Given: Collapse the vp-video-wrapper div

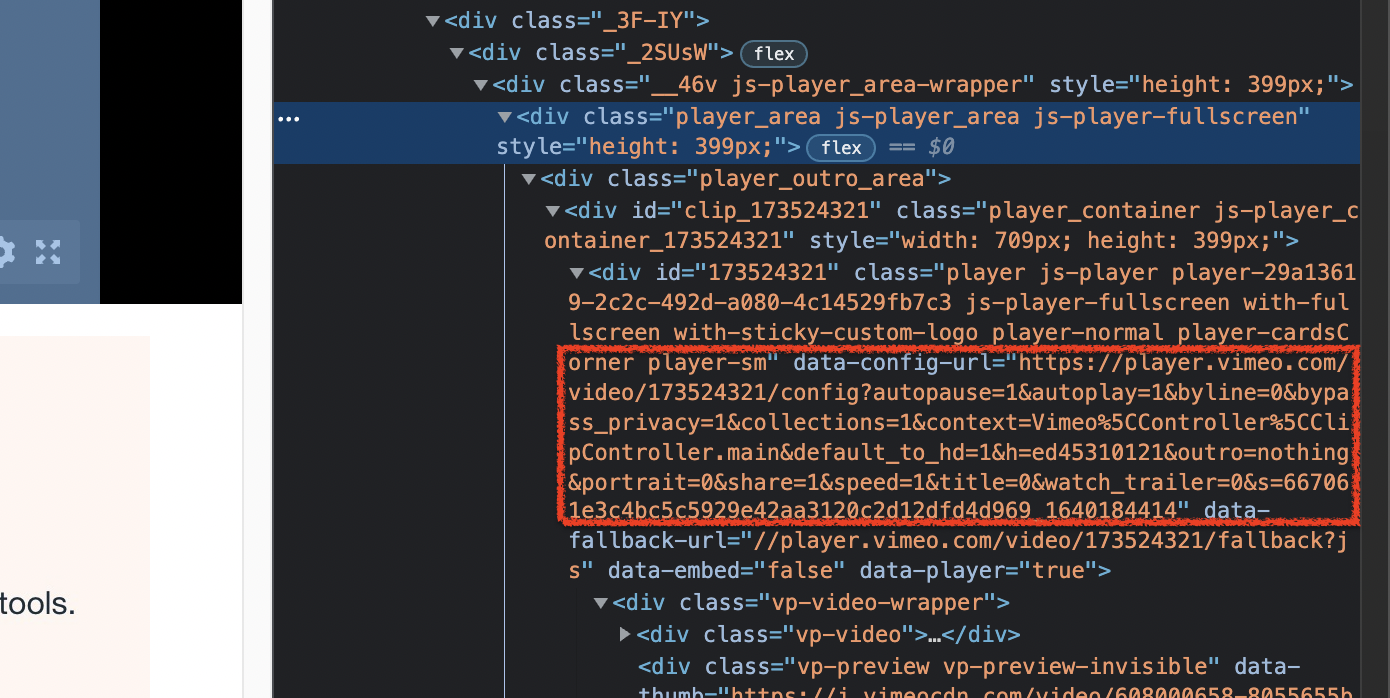Looking at the screenshot, I should click(600, 603).
